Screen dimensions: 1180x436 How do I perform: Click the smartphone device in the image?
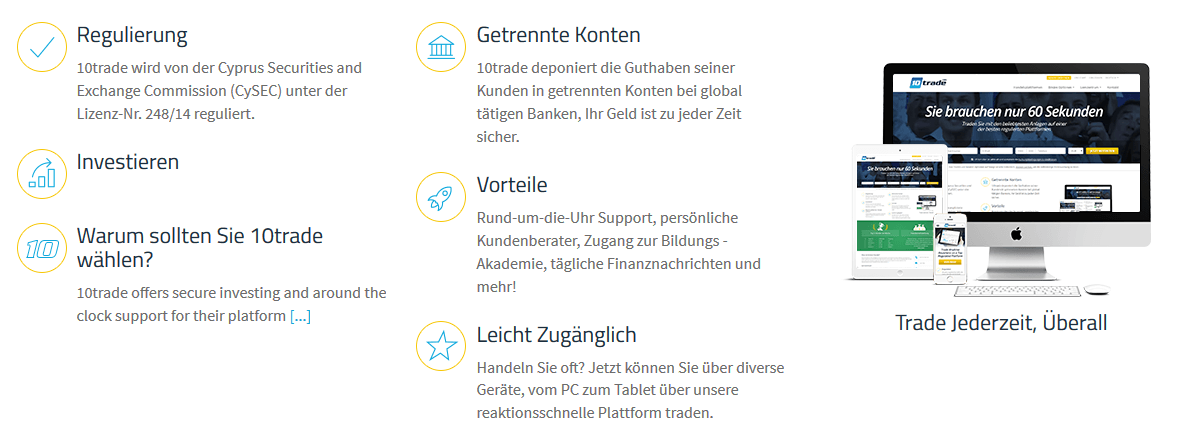[950, 250]
